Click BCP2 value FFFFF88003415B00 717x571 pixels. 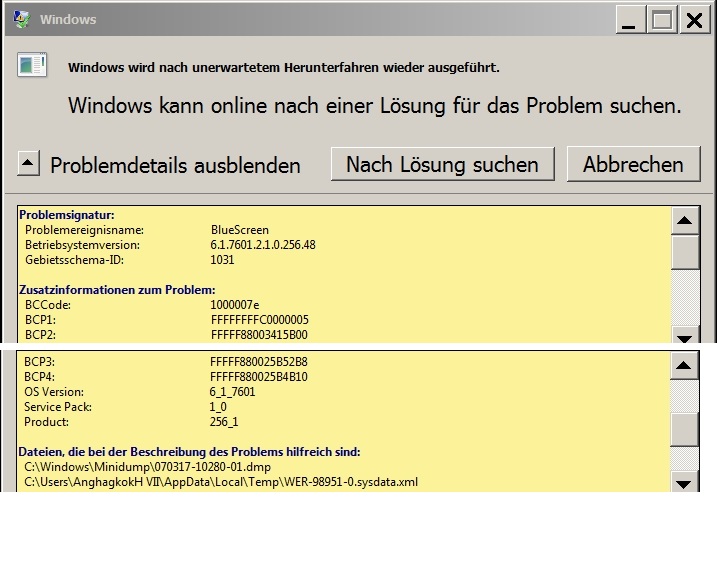point(259,335)
